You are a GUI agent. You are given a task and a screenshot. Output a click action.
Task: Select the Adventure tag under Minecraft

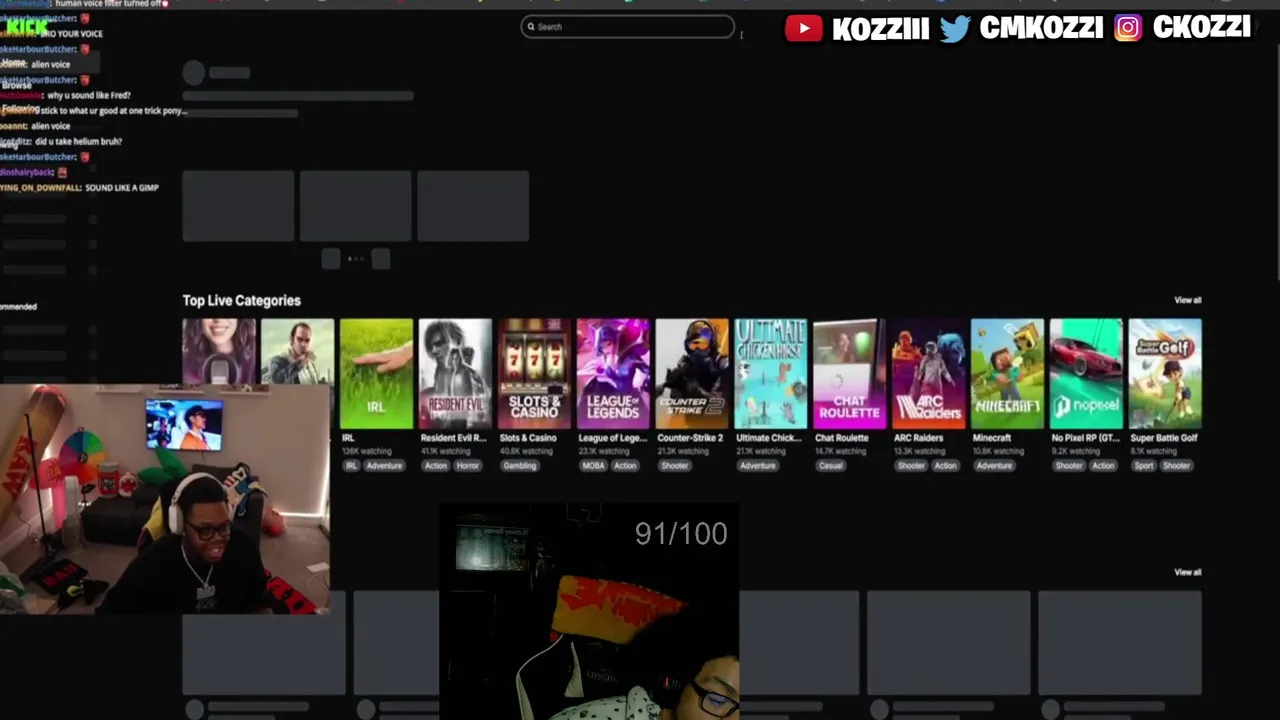995,466
